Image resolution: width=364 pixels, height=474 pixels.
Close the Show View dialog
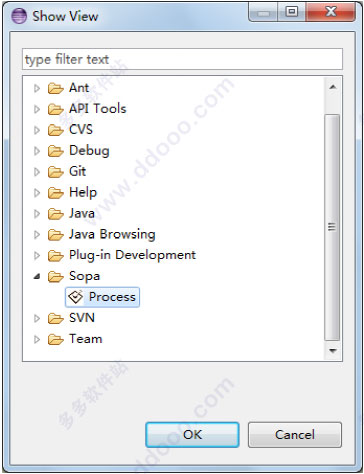point(331,12)
